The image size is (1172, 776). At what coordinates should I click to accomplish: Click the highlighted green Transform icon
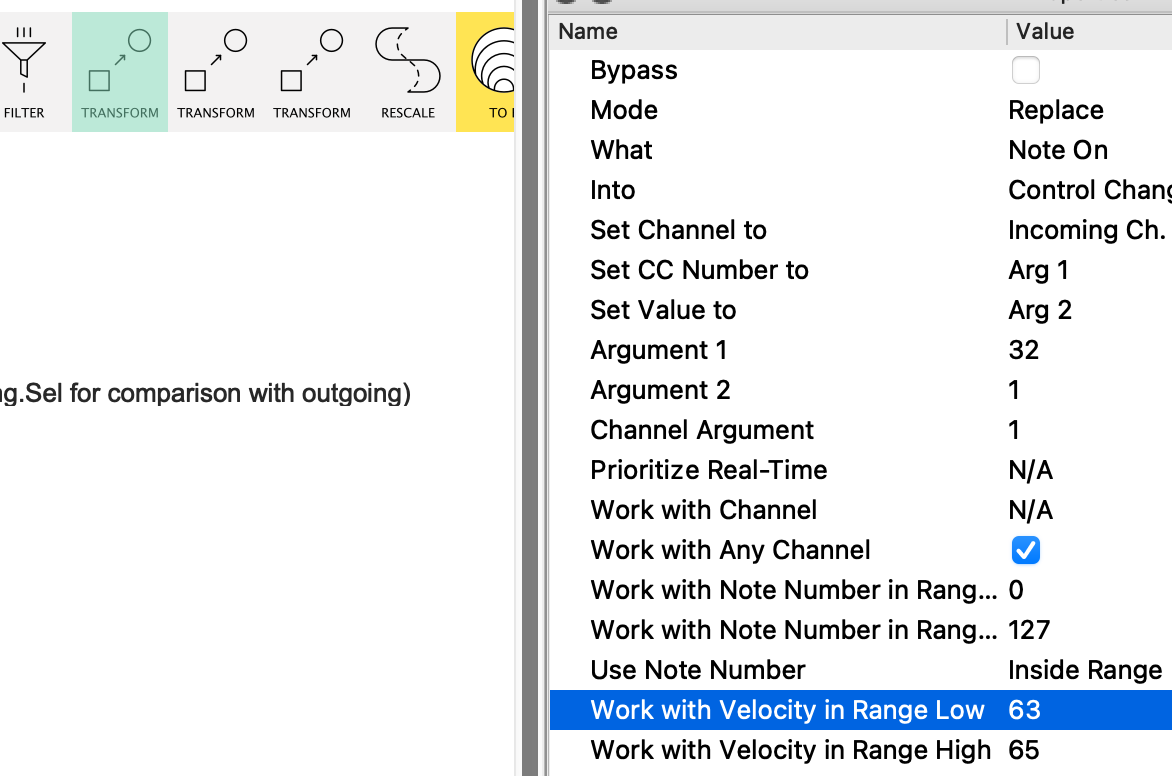[120, 70]
